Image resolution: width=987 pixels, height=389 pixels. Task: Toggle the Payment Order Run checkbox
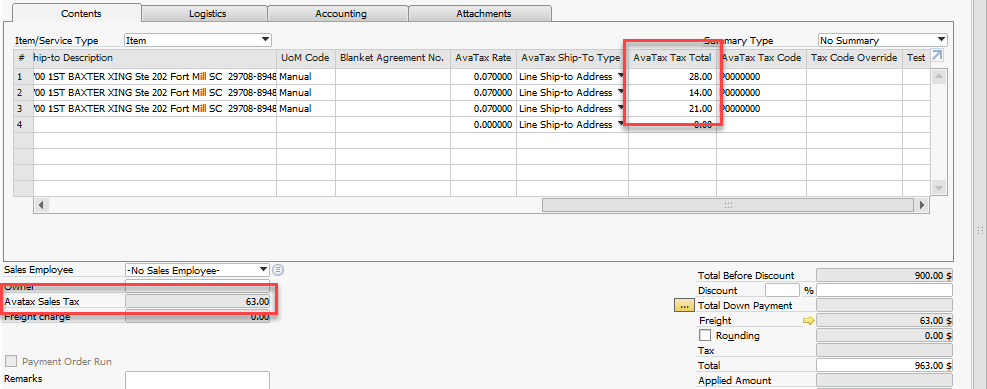(11, 361)
